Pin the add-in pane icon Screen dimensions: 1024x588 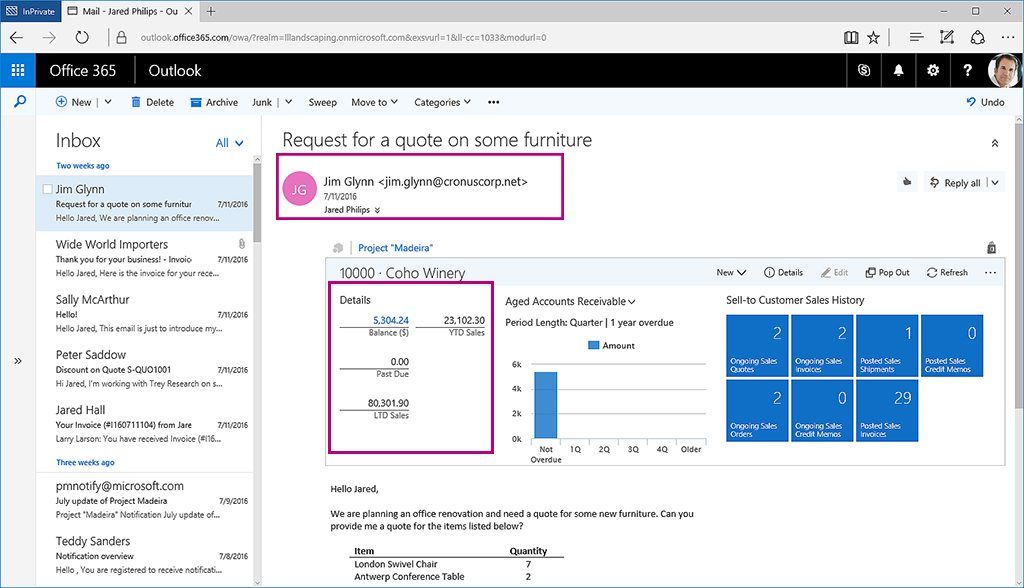click(x=991, y=248)
